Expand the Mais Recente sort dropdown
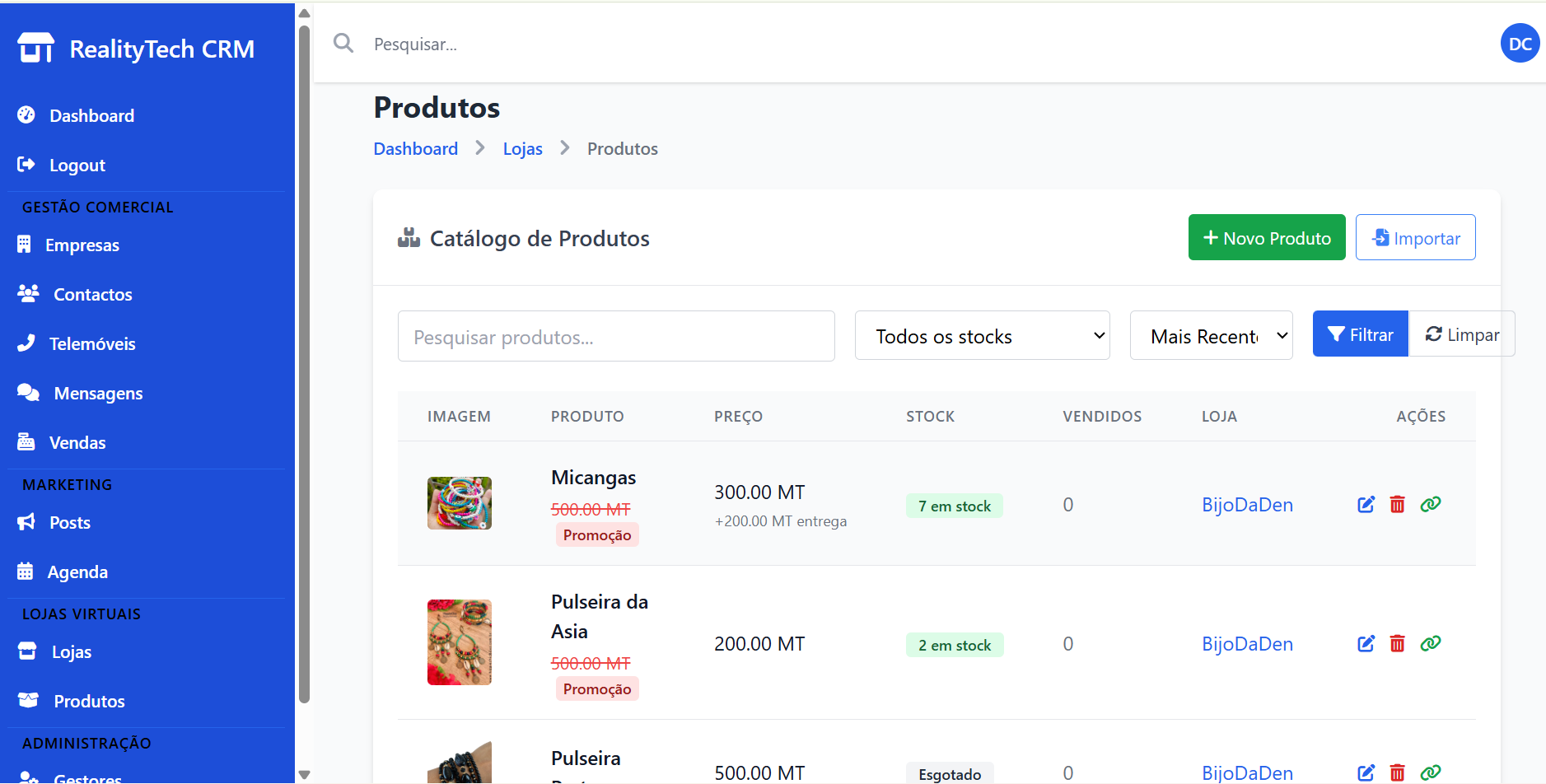The height and width of the screenshot is (784, 1546). [x=1211, y=336]
